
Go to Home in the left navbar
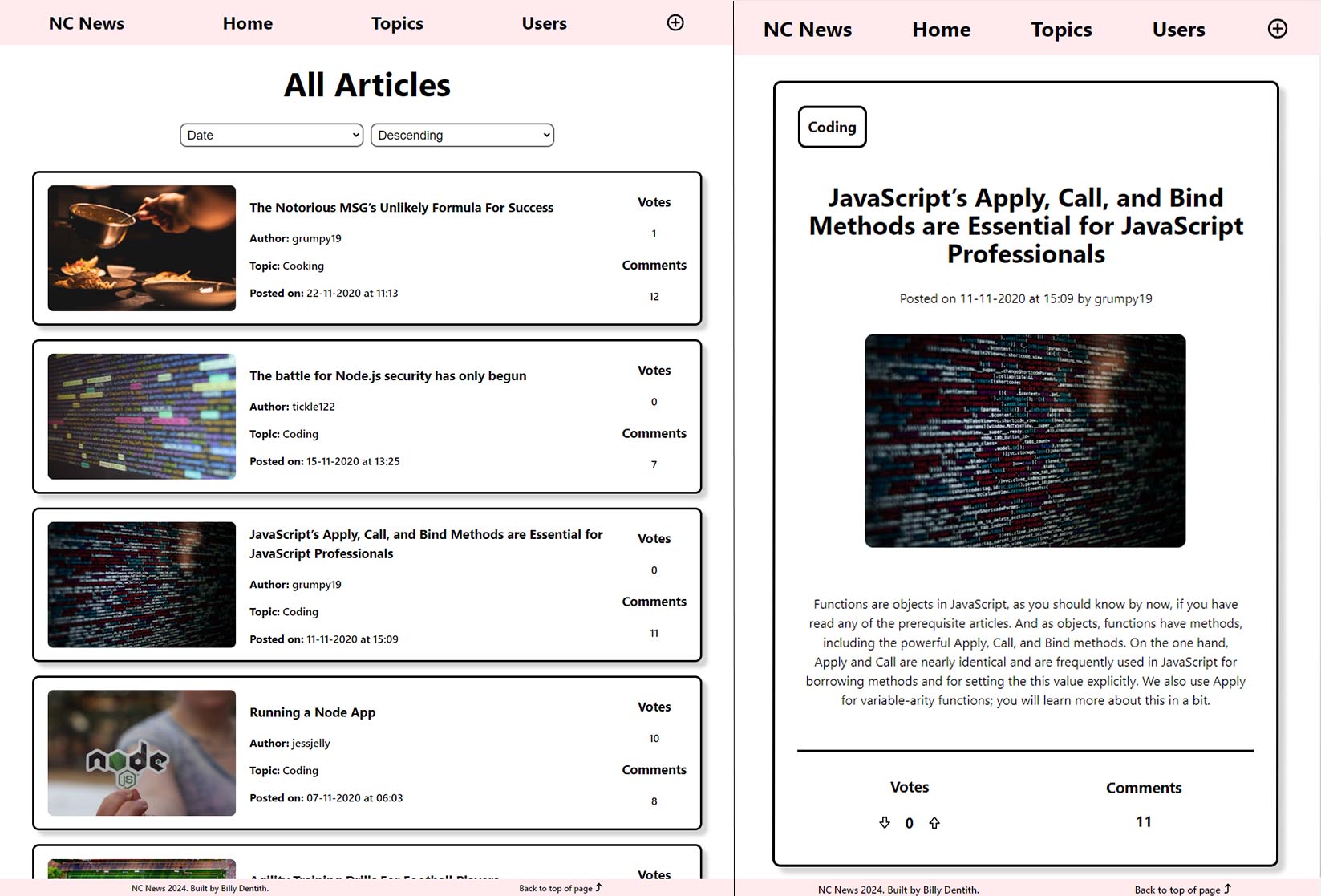[x=248, y=23]
